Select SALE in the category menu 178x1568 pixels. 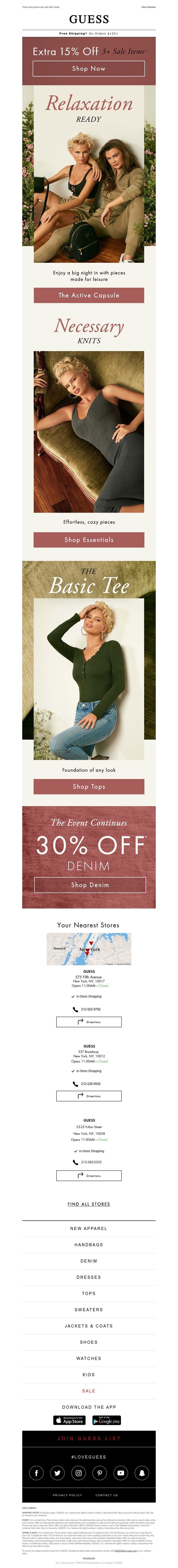[x=89, y=1391]
